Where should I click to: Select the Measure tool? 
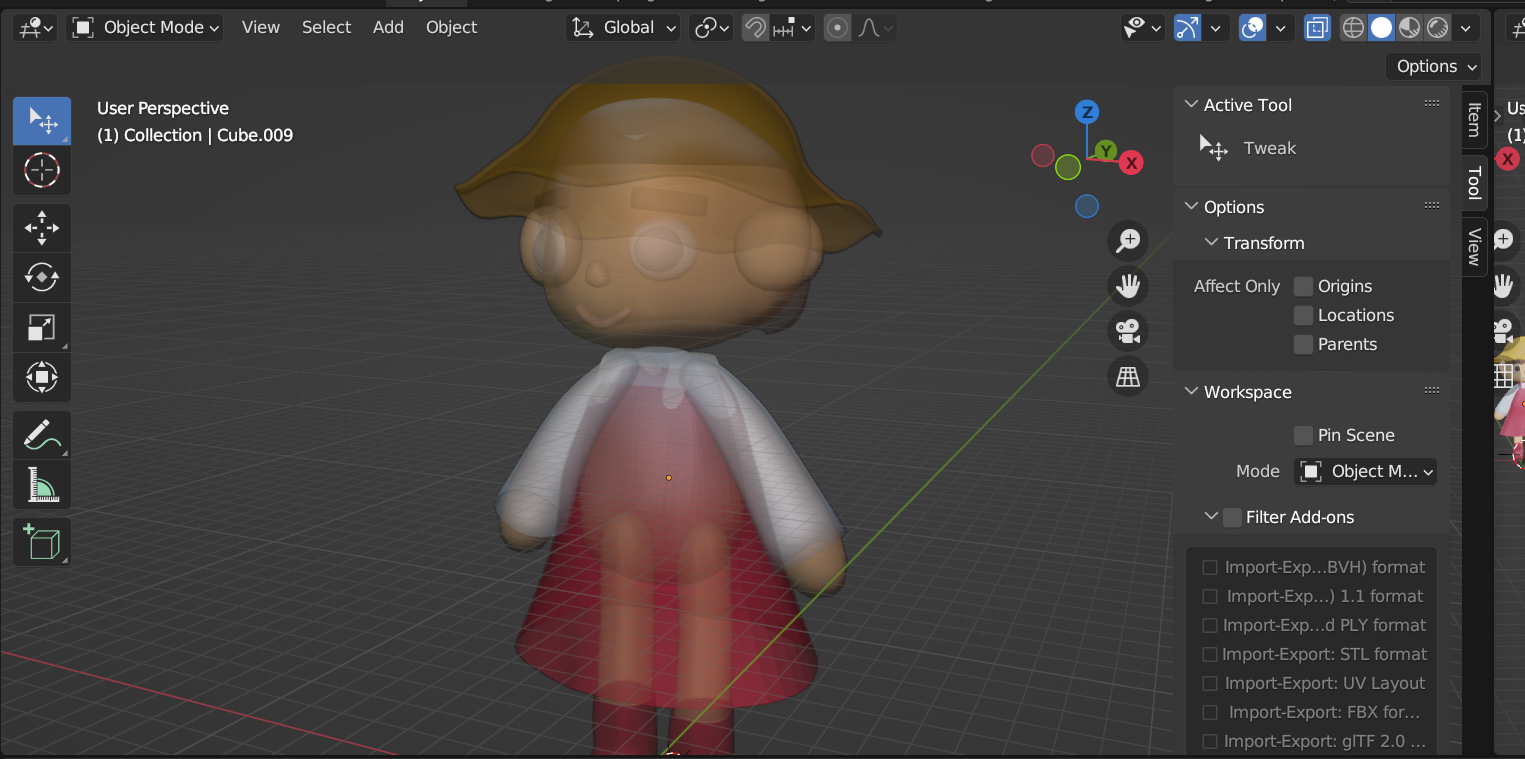click(x=42, y=484)
